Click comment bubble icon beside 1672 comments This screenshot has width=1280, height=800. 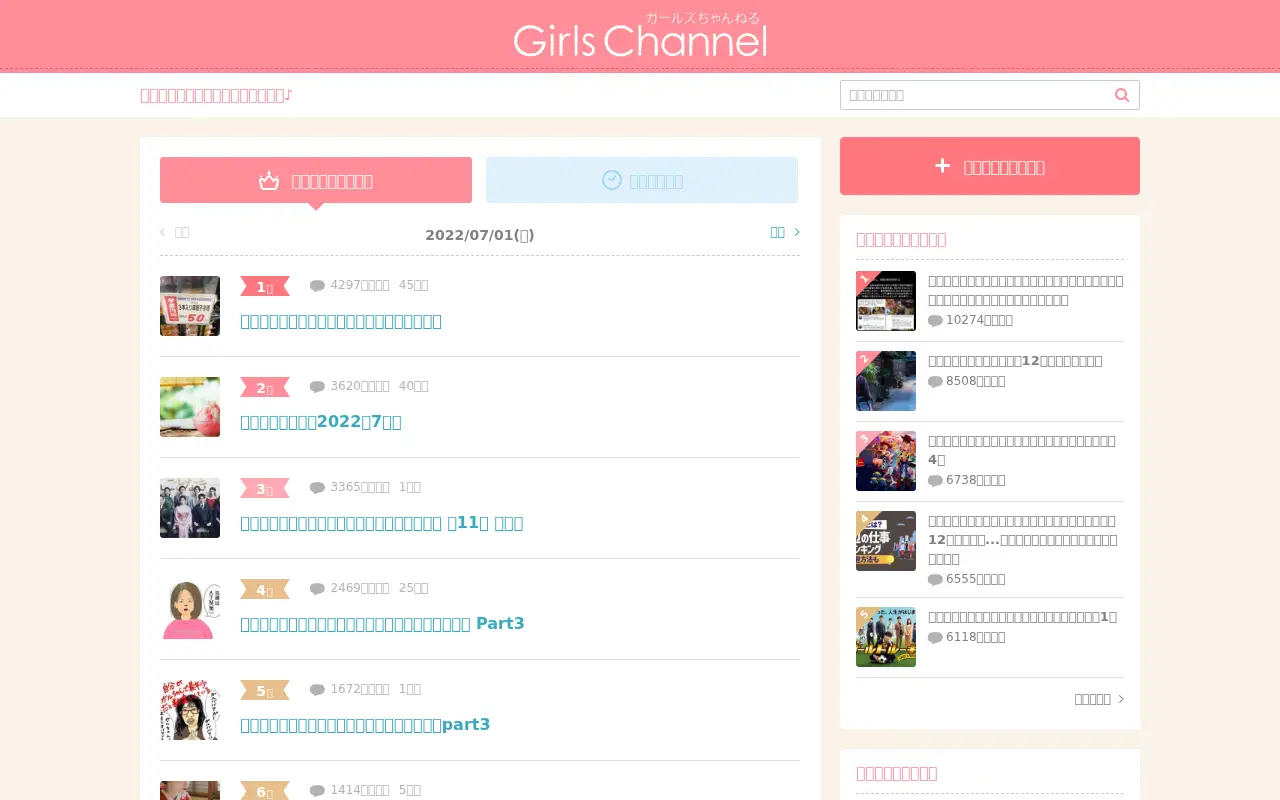[317, 689]
